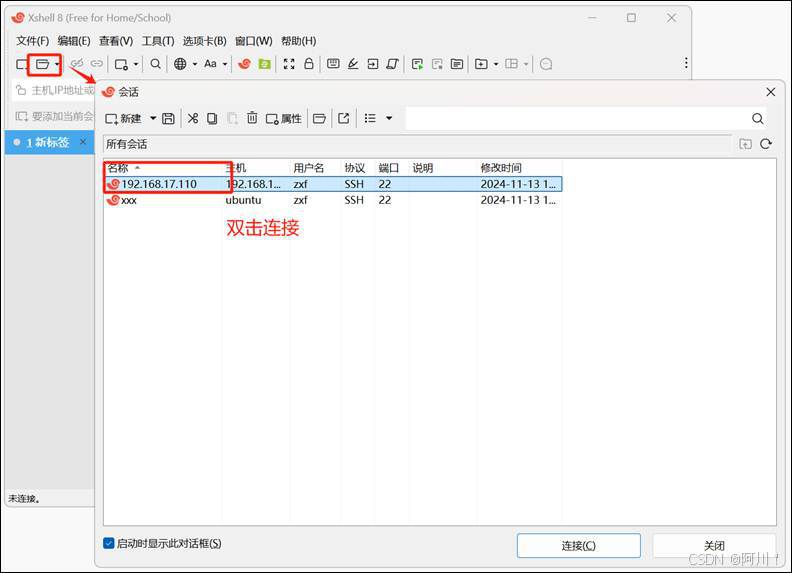Screen dimensions: 792x573
Task: Sort sessions by the 修改时间 column header
Action: point(519,168)
